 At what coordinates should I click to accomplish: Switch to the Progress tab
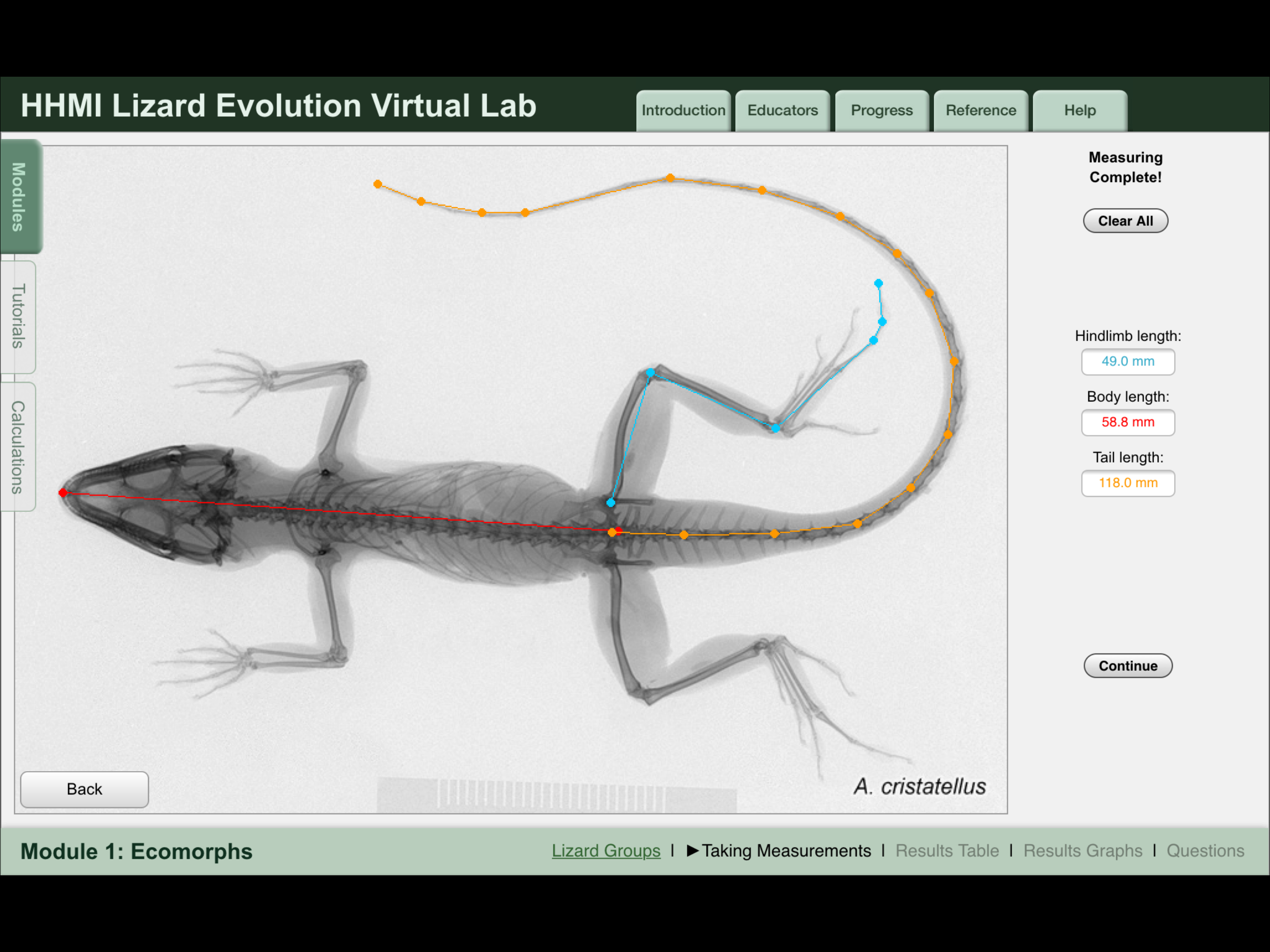(881, 110)
